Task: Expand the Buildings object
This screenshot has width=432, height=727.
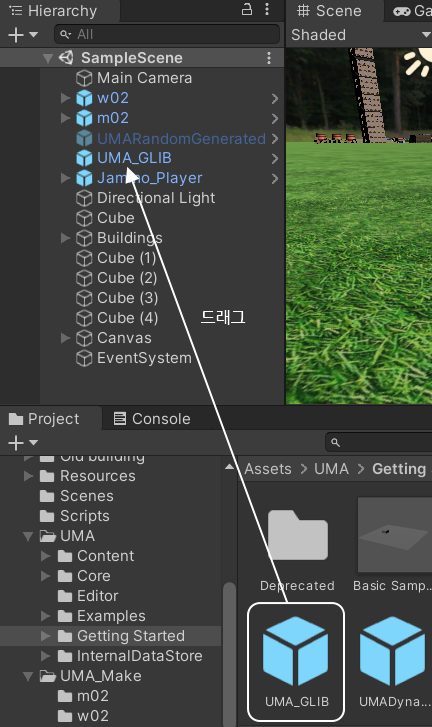Action: (65, 238)
